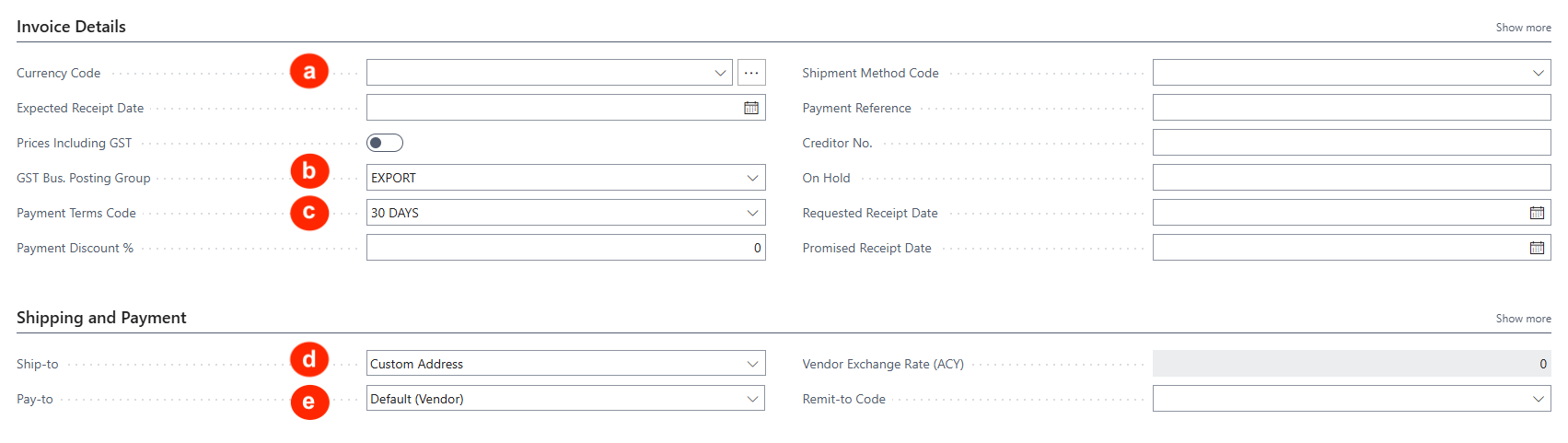Collapse the Shipping and Payment section heading
The height and width of the screenshot is (443, 1568).
point(101,318)
